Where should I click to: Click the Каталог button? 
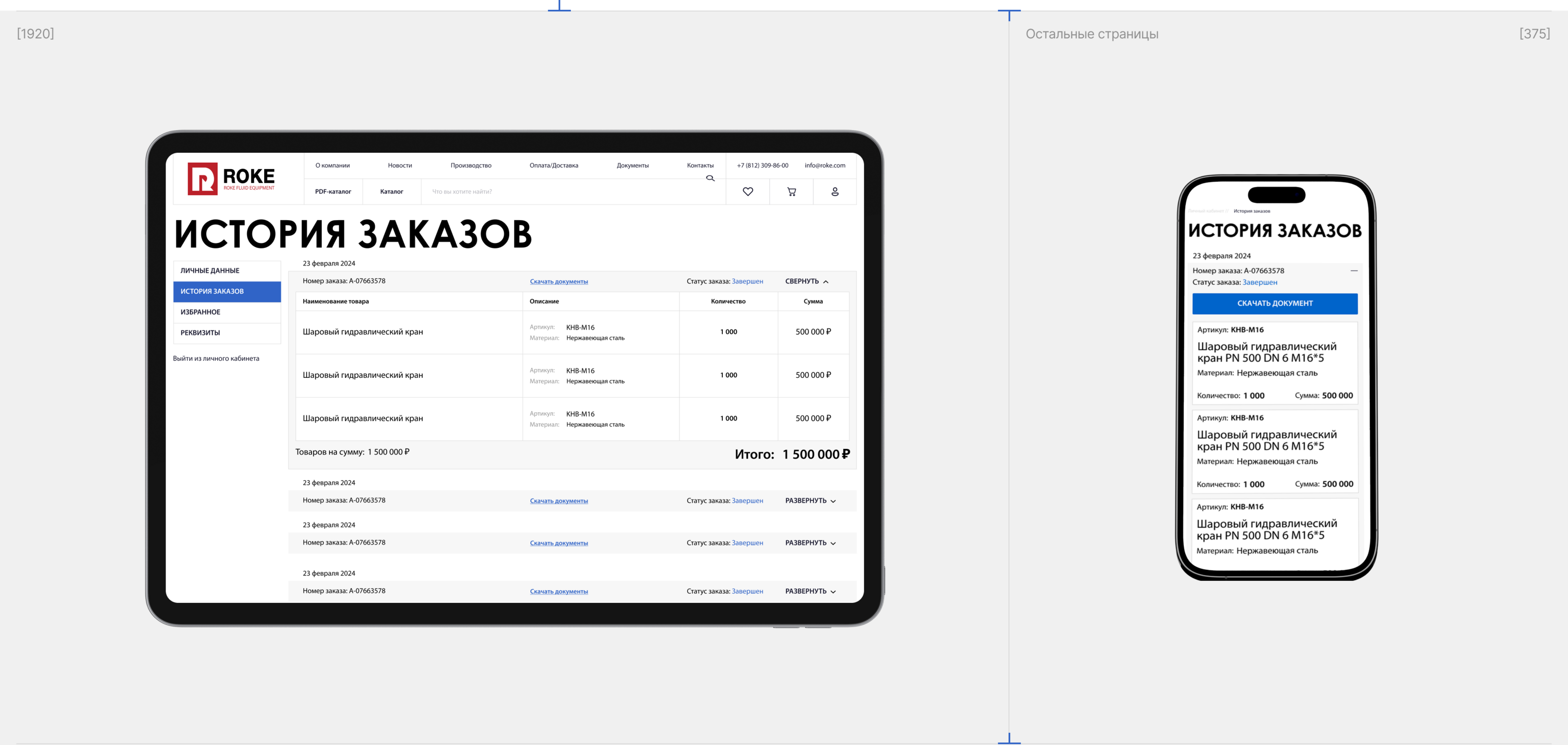[x=392, y=192]
